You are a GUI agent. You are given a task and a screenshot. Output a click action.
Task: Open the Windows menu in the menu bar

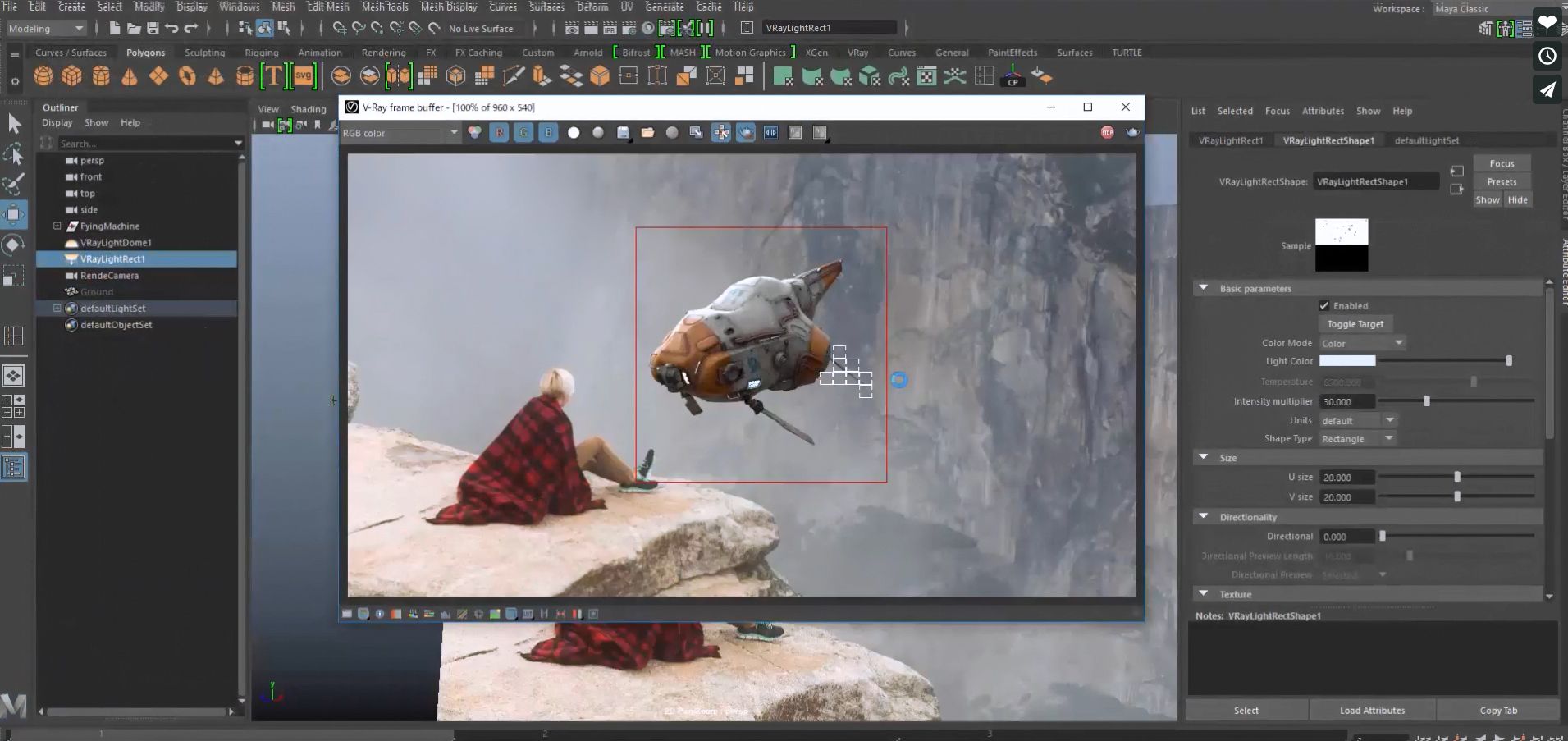point(239,6)
